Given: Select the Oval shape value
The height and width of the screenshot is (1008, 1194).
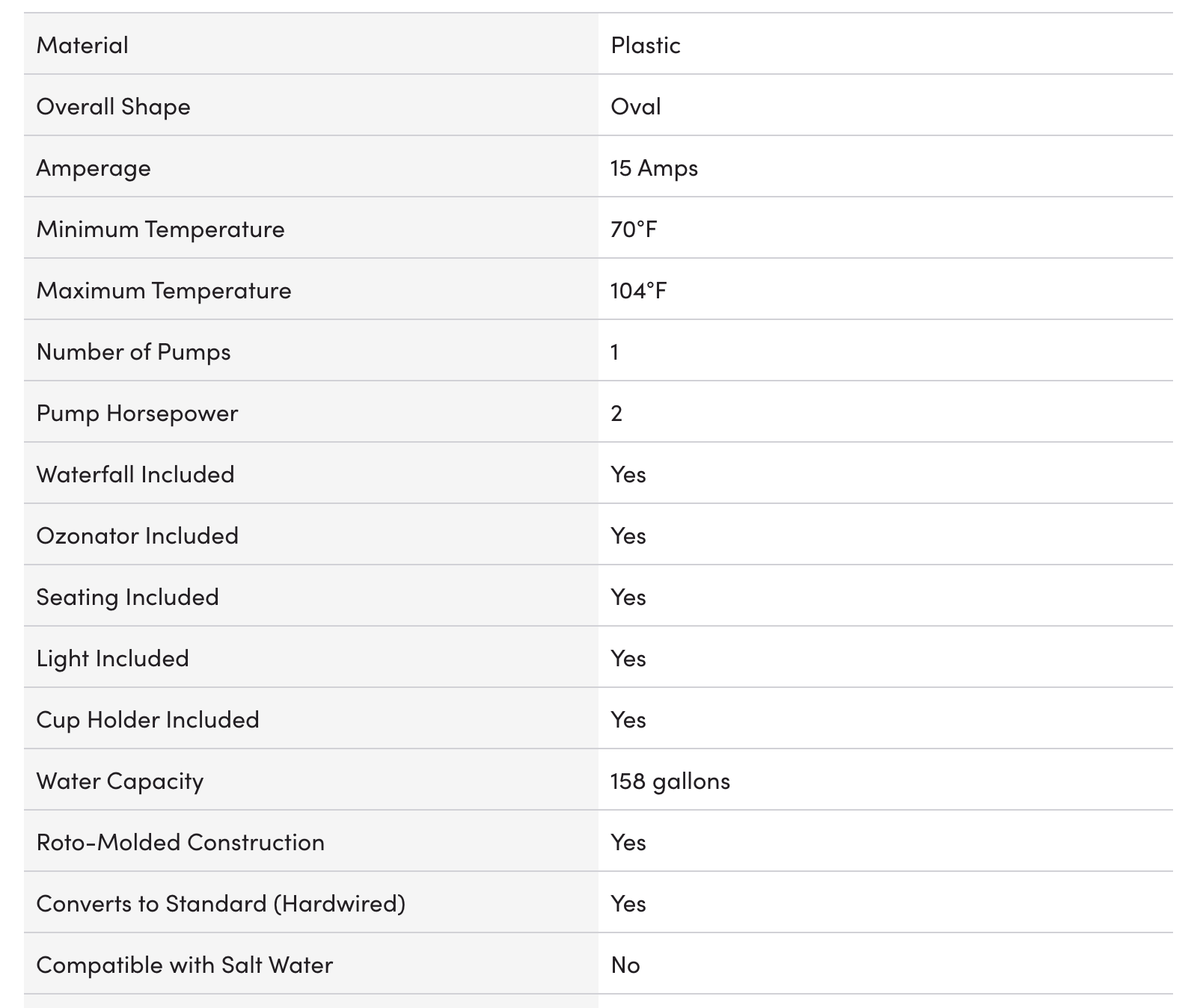Looking at the screenshot, I should (636, 106).
